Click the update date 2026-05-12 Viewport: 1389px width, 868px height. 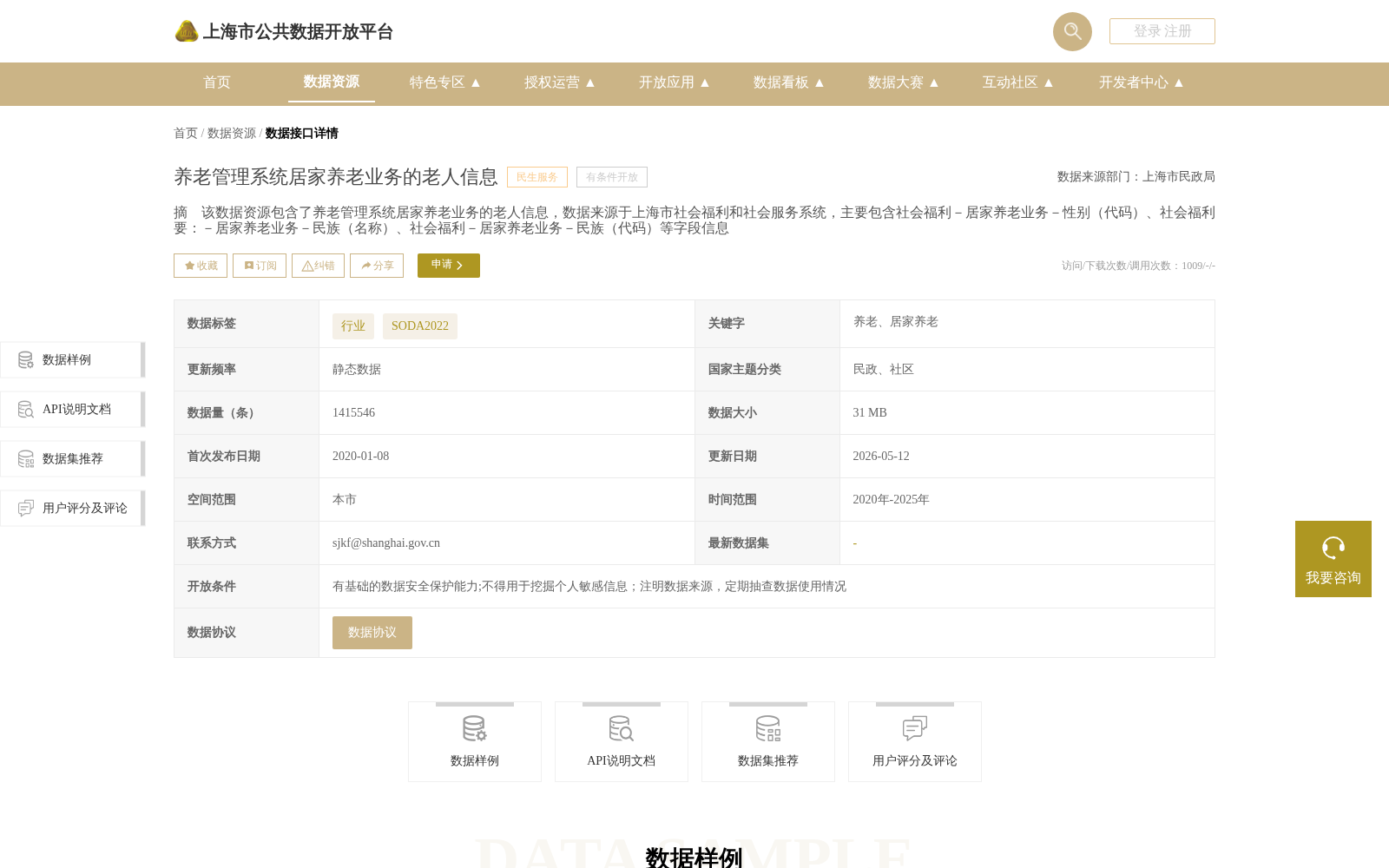pyautogui.click(x=881, y=457)
